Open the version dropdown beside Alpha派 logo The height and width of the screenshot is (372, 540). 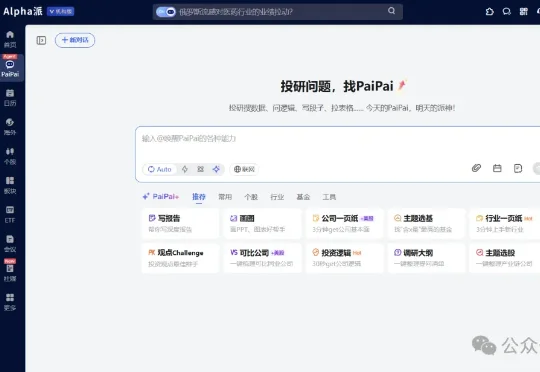point(60,12)
